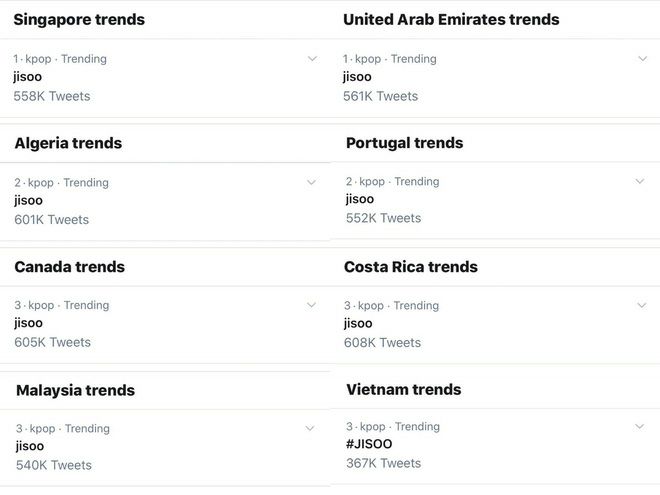This screenshot has width=660, height=495.
Task: Expand the Portugal trend options chevron
Action: point(640,181)
